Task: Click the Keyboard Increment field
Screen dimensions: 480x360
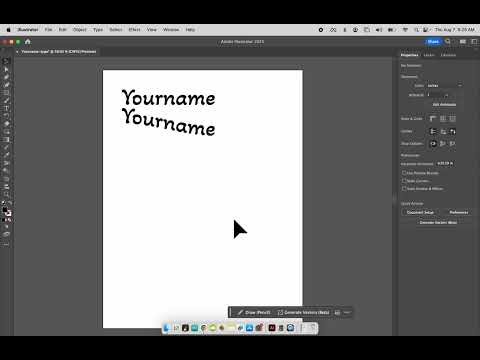Action: (446, 163)
